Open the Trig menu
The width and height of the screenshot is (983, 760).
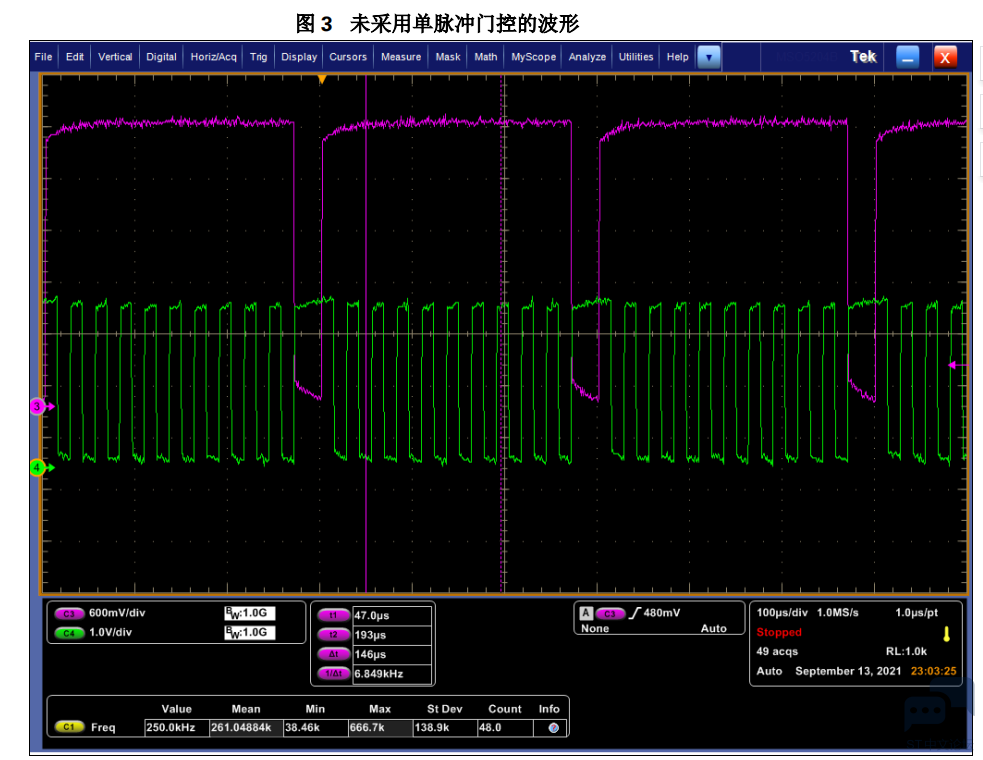click(x=258, y=57)
